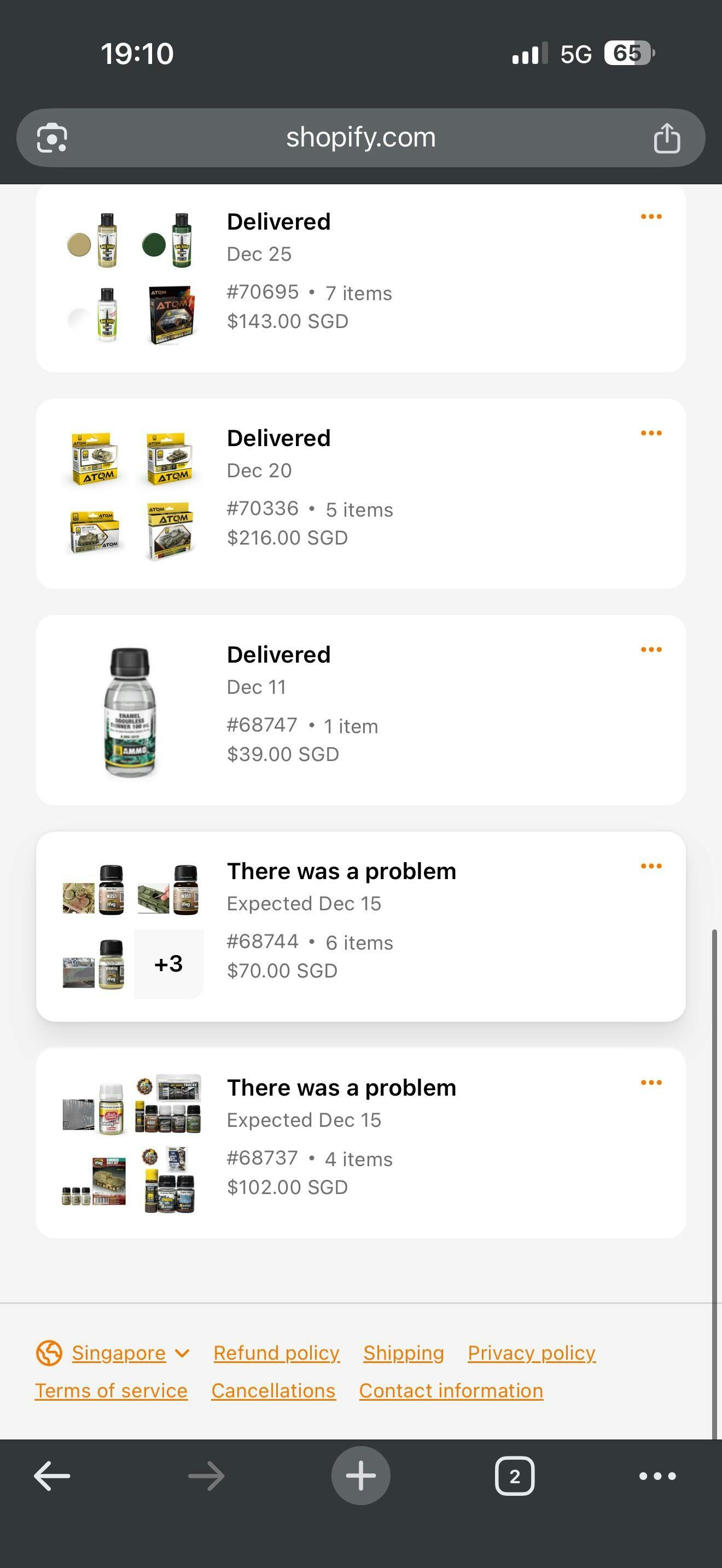The width and height of the screenshot is (722, 1568).
Task: Tap the globe icon beside Singapore
Action: 49,1353
